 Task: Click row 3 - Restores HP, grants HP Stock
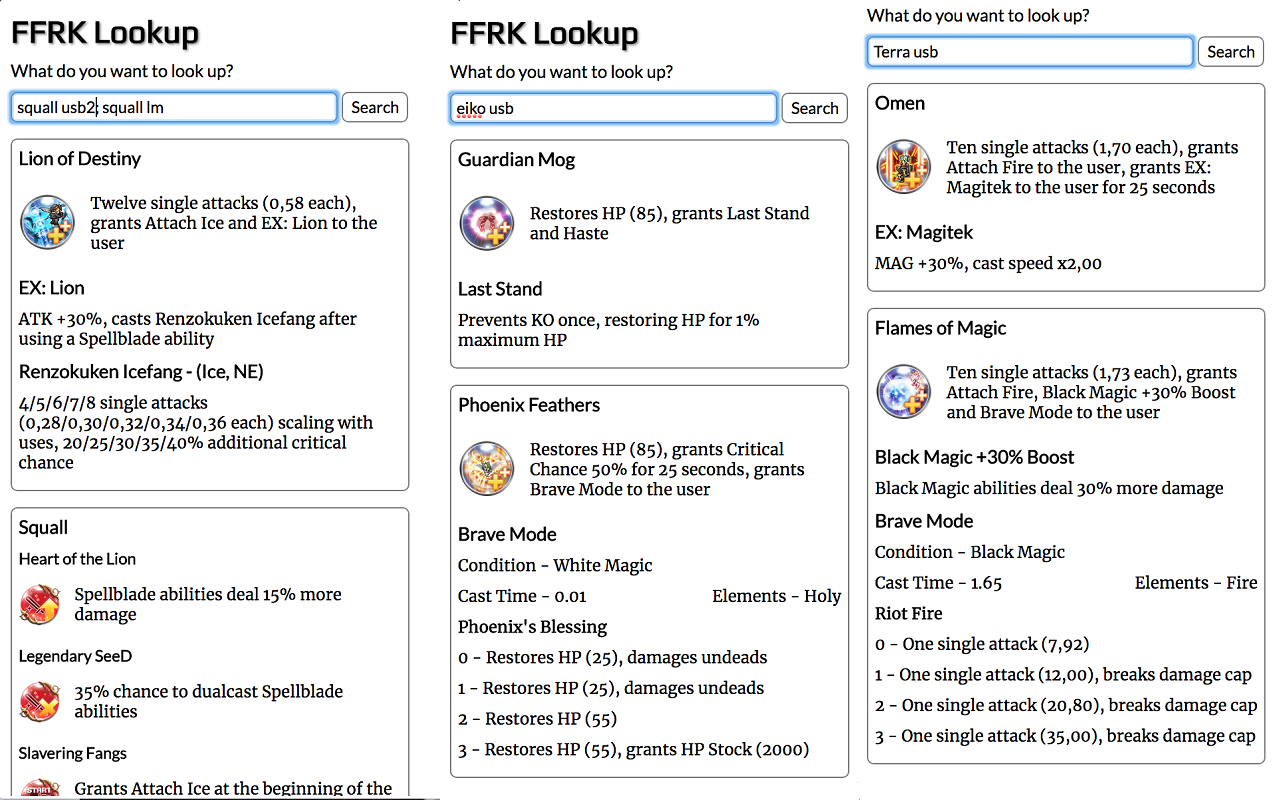(634, 750)
